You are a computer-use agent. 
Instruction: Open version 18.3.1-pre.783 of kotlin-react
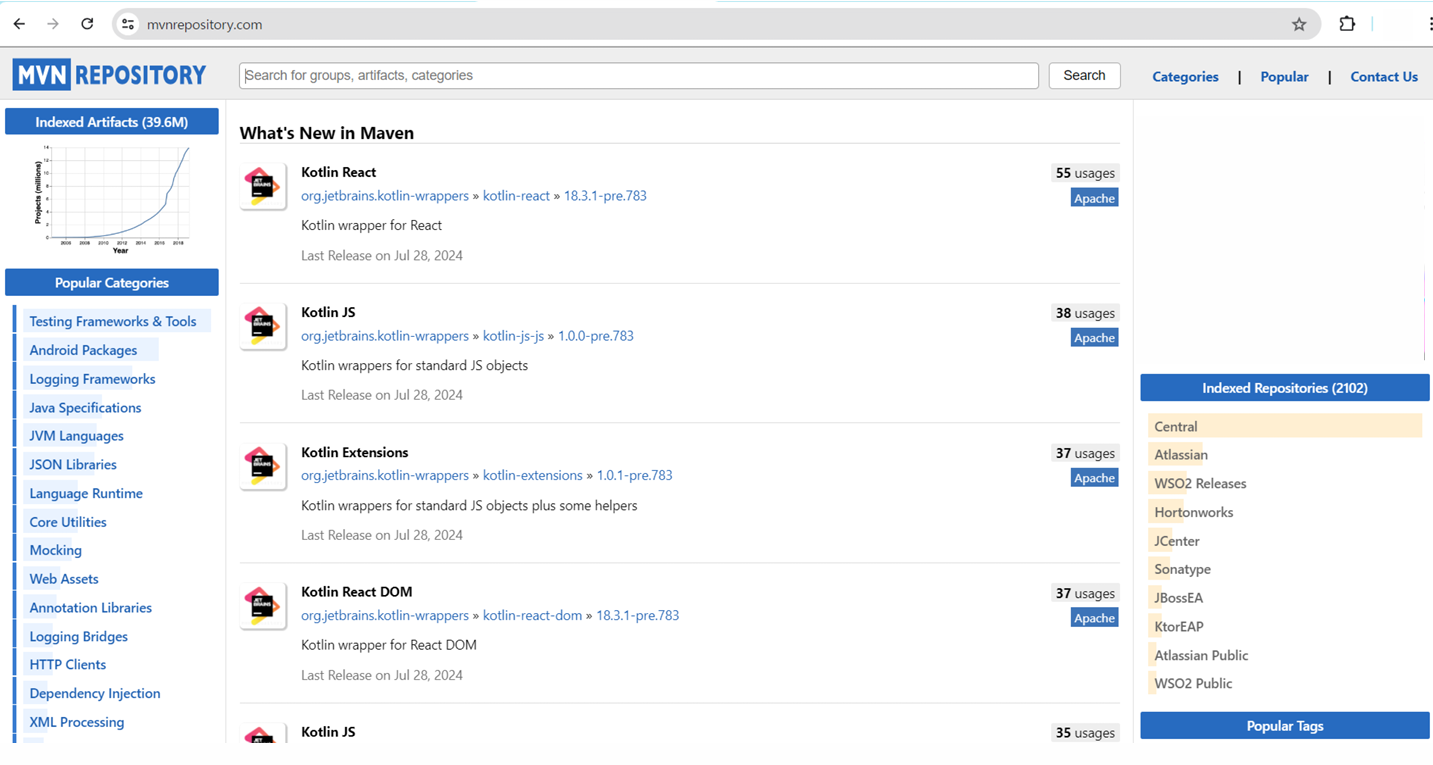[605, 196]
